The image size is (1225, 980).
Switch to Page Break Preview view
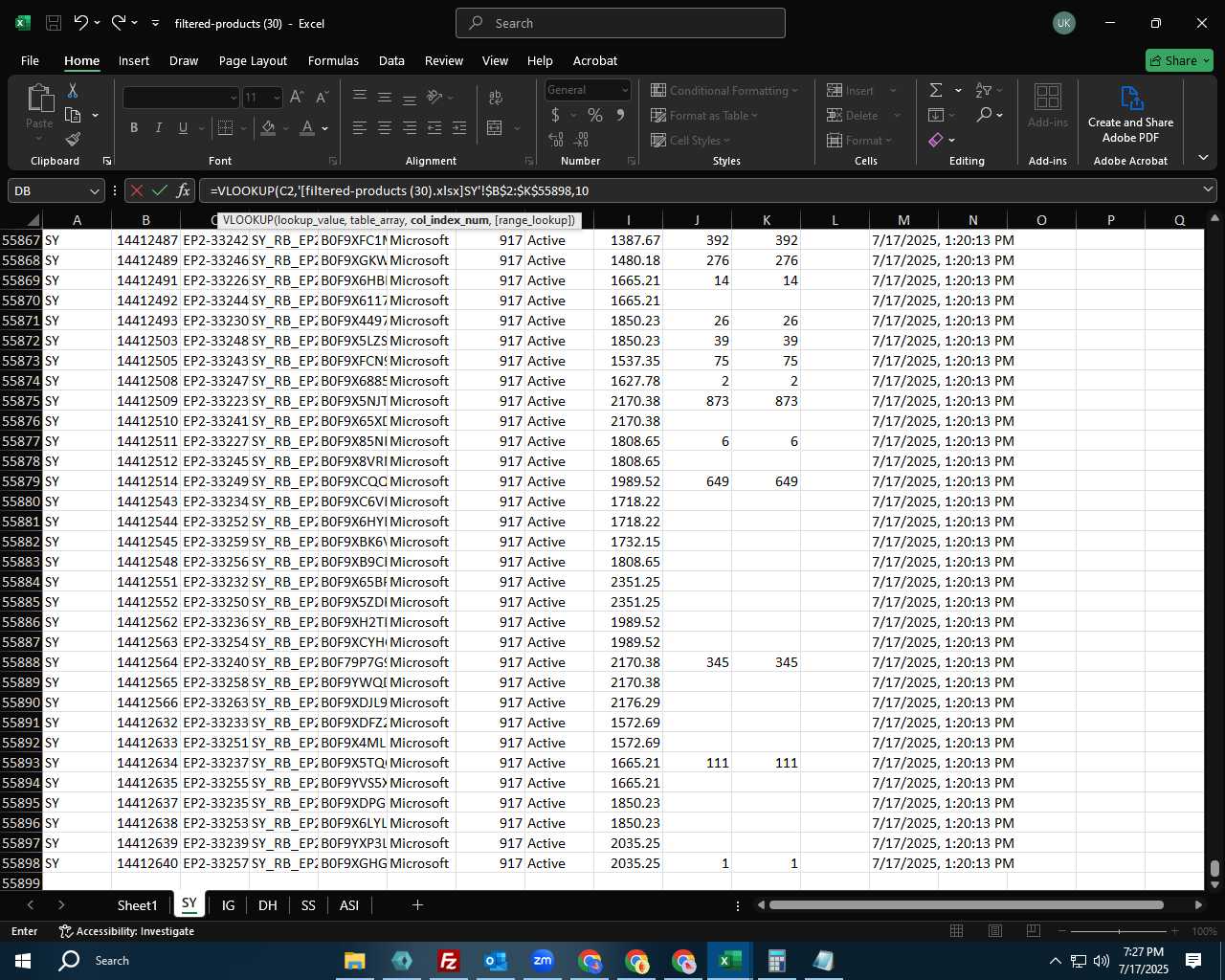click(1033, 931)
